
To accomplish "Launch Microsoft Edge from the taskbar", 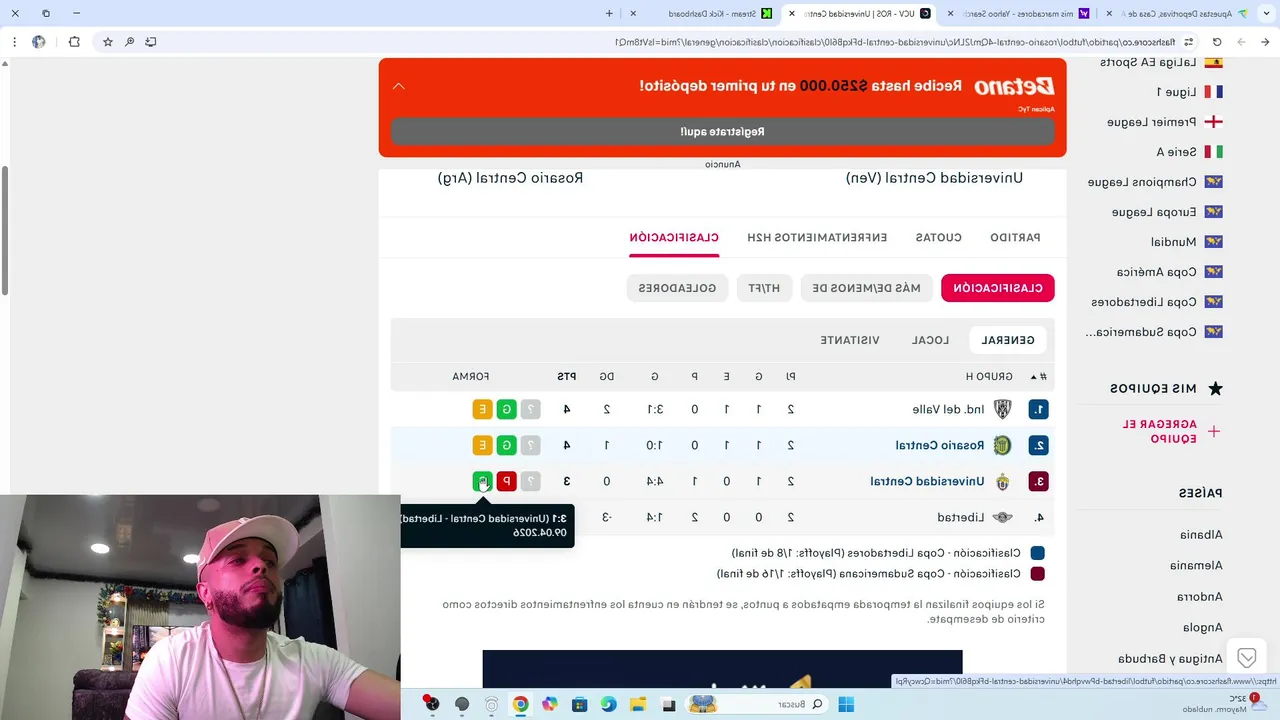I will click(x=609, y=704).
